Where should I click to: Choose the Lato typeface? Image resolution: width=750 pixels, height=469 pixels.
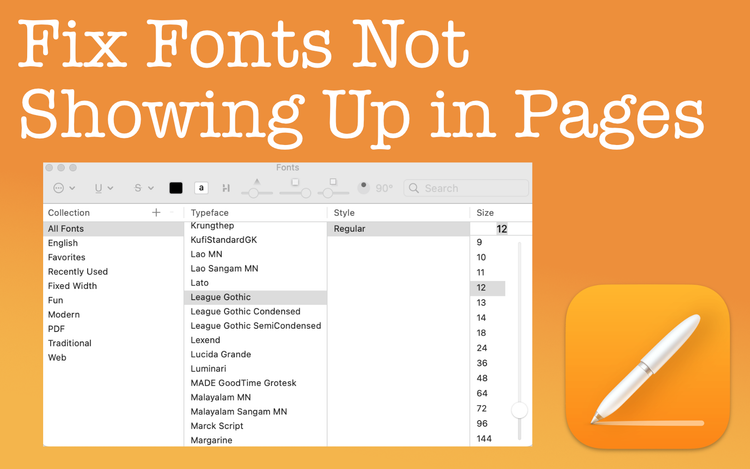255,283
